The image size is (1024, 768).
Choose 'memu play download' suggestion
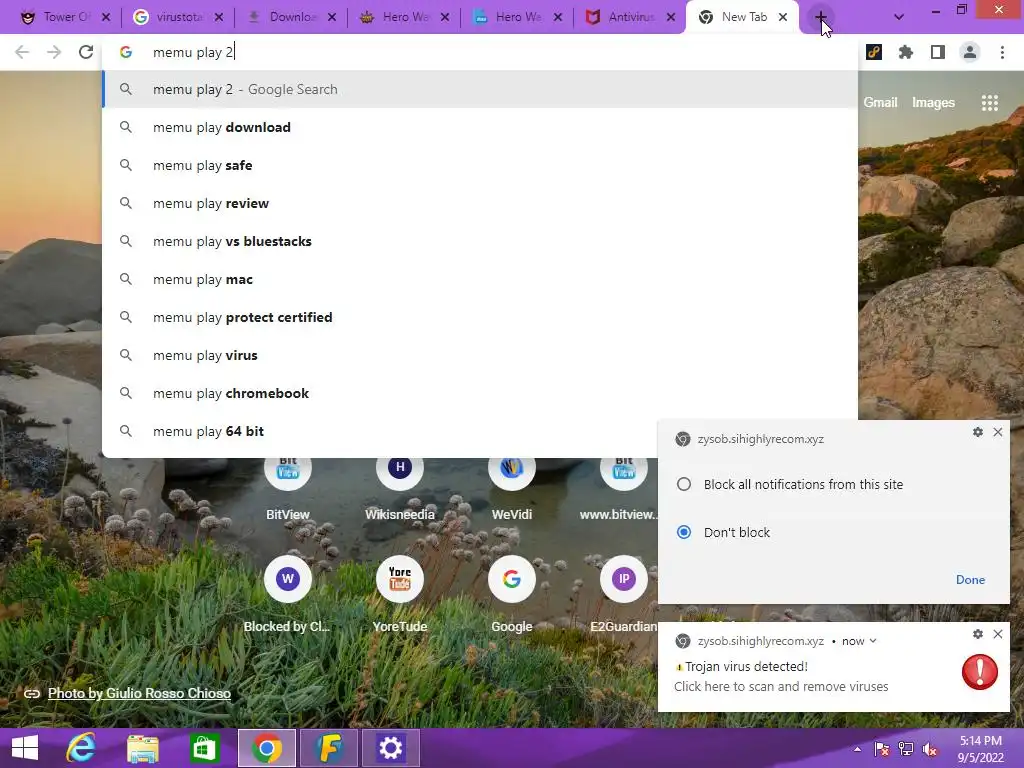pyautogui.click(x=480, y=127)
